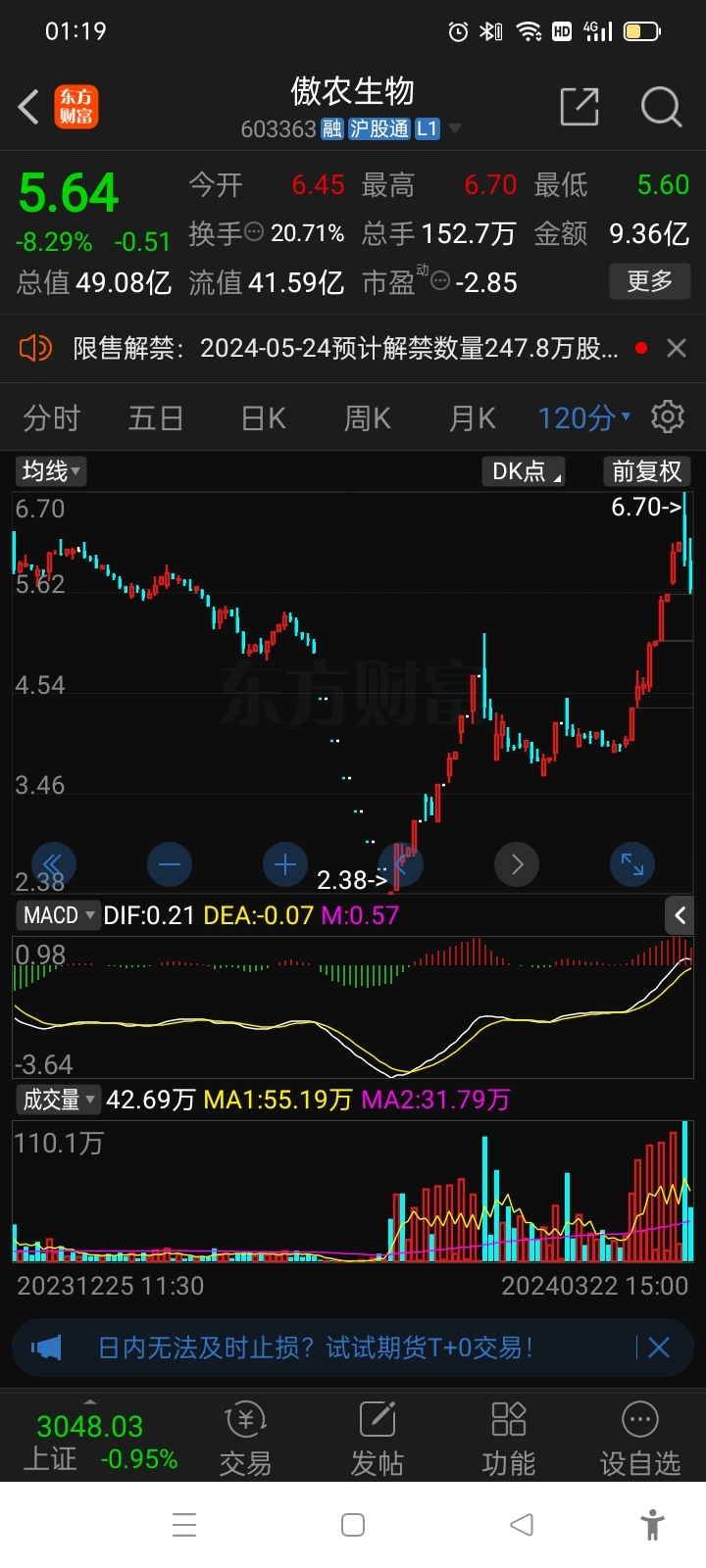Screen dimensions: 706x1568
Task: Open the 成交量 indicator dropdown
Action: click(x=59, y=1100)
